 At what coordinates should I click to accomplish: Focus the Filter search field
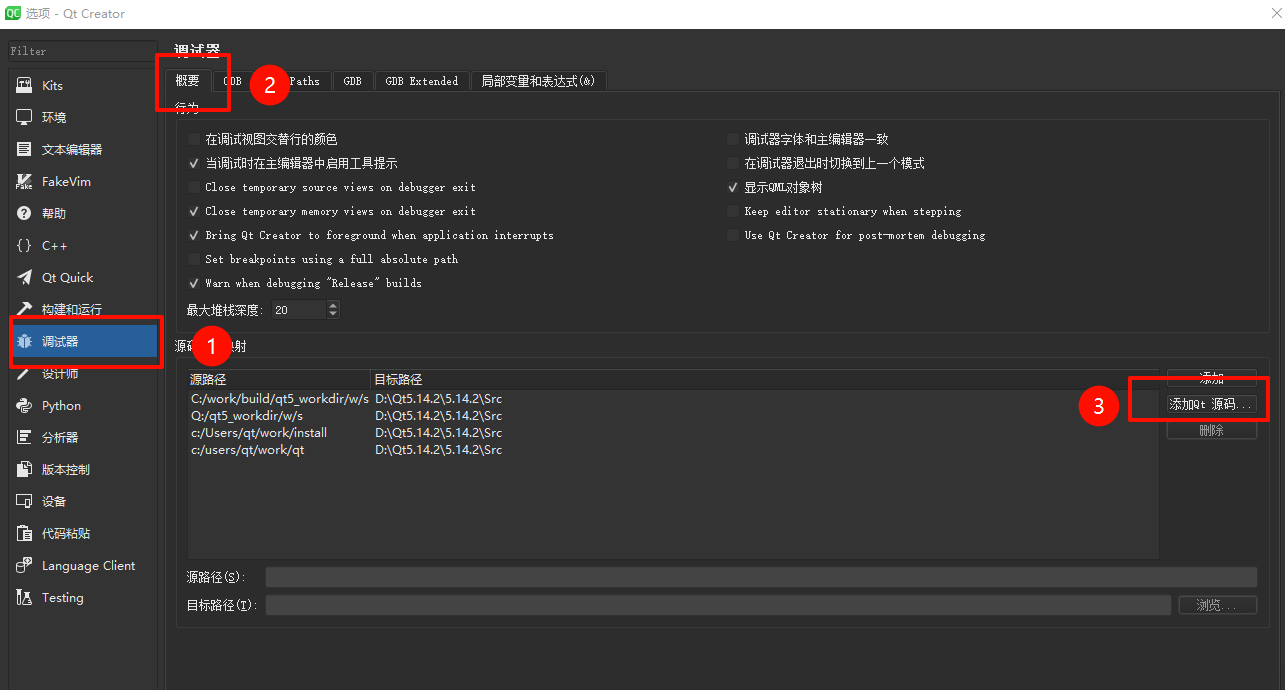point(82,51)
